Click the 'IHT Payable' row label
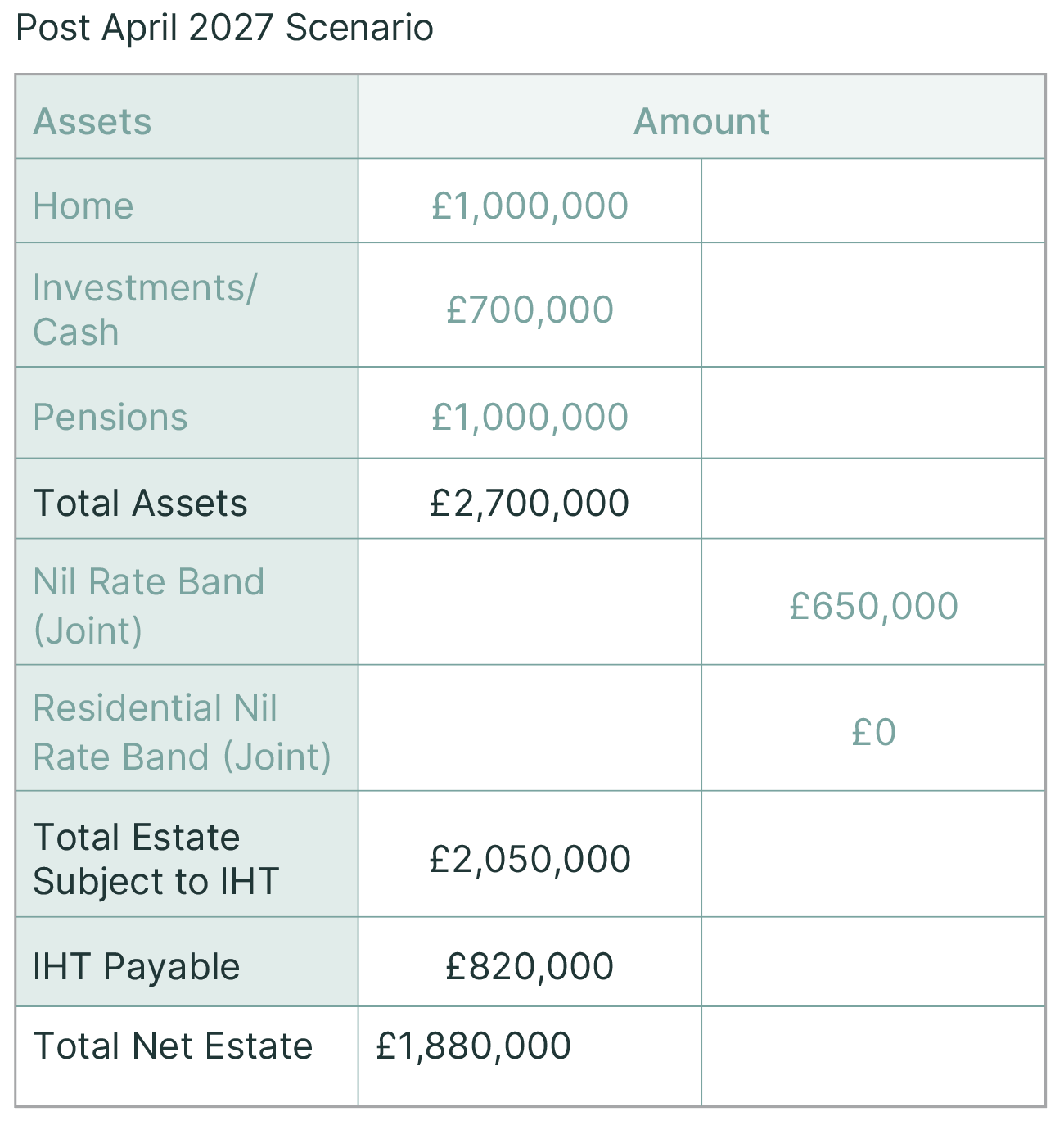 pos(136,966)
